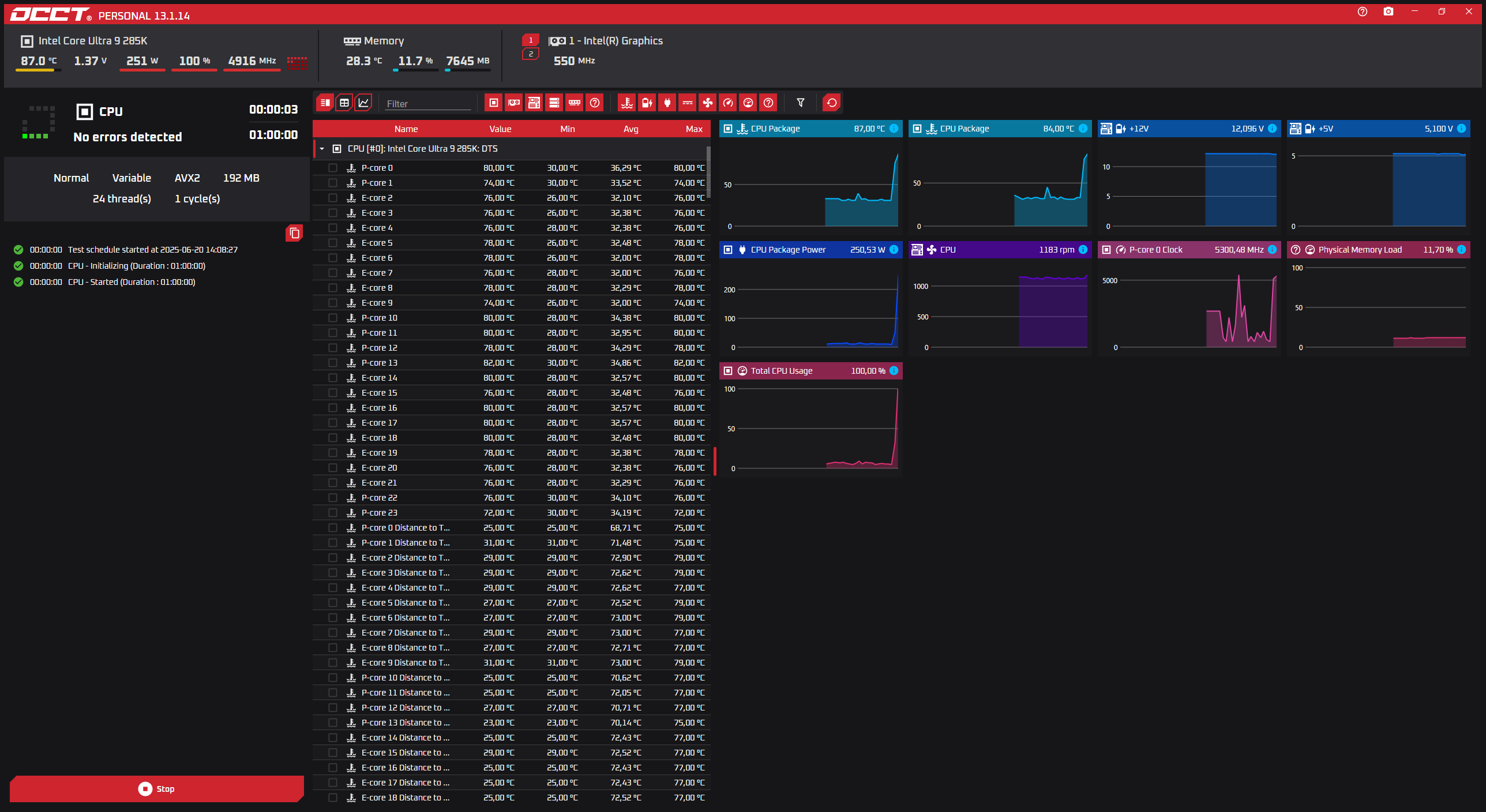Screen dimensions: 1486x812
Task: Click the sensor table vertical scrollbar
Action: [708, 173]
